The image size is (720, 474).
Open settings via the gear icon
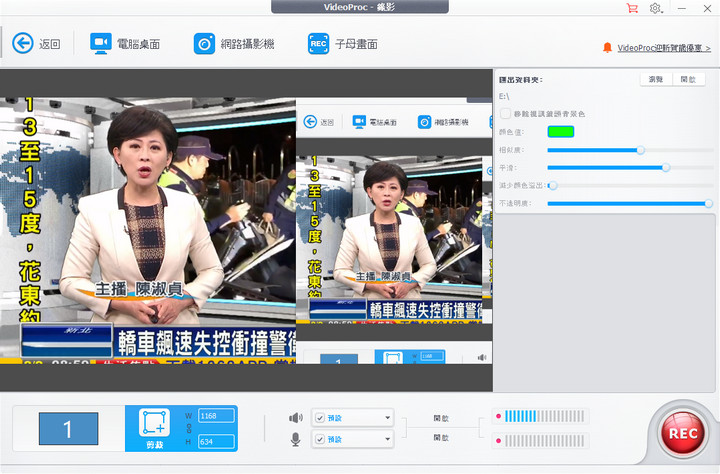pyautogui.click(x=656, y=8)
